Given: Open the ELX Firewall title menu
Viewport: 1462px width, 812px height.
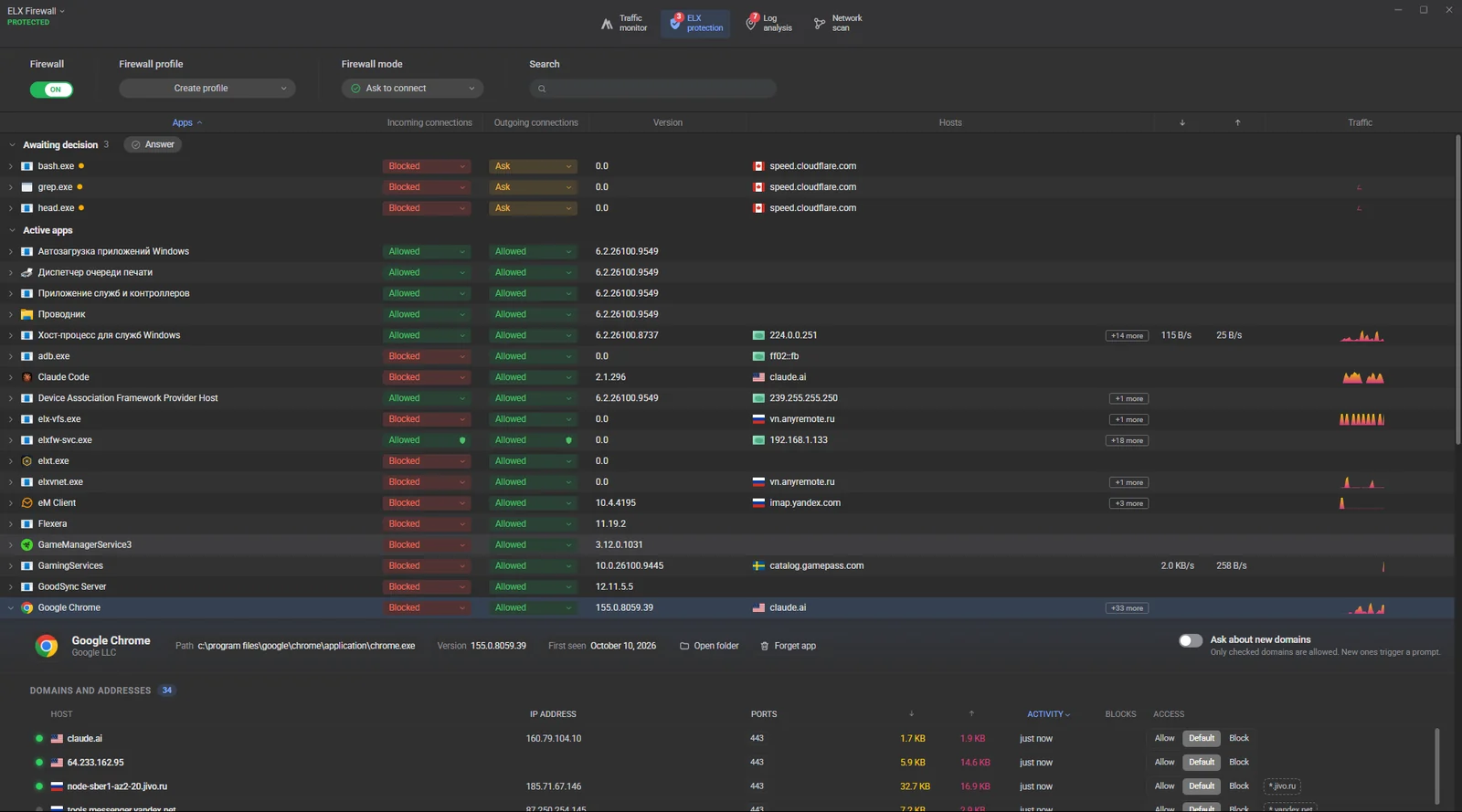Looking at the screenshot, I should [x=37, y=11].
